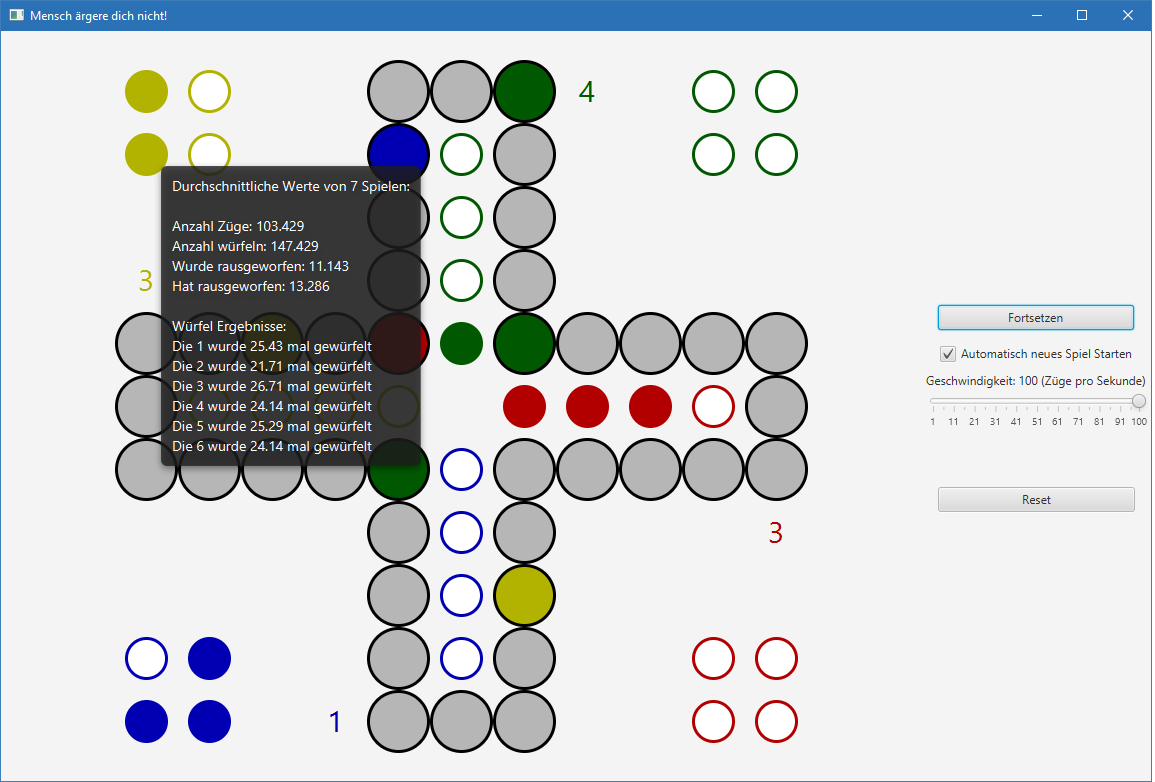The image size is (1155, 782).
Task: Click the red dice number 3
Action: (775, 532)
